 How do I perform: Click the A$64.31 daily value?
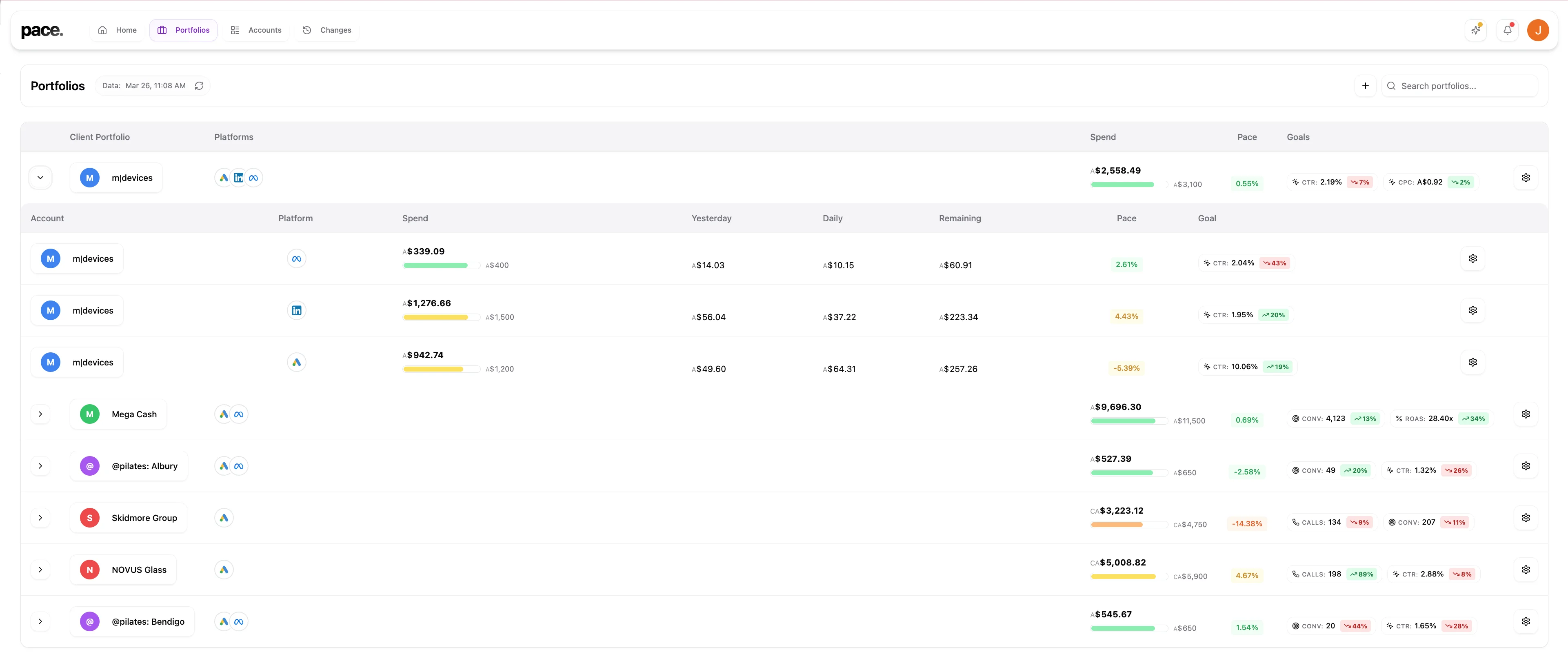[x=839, y=369]
